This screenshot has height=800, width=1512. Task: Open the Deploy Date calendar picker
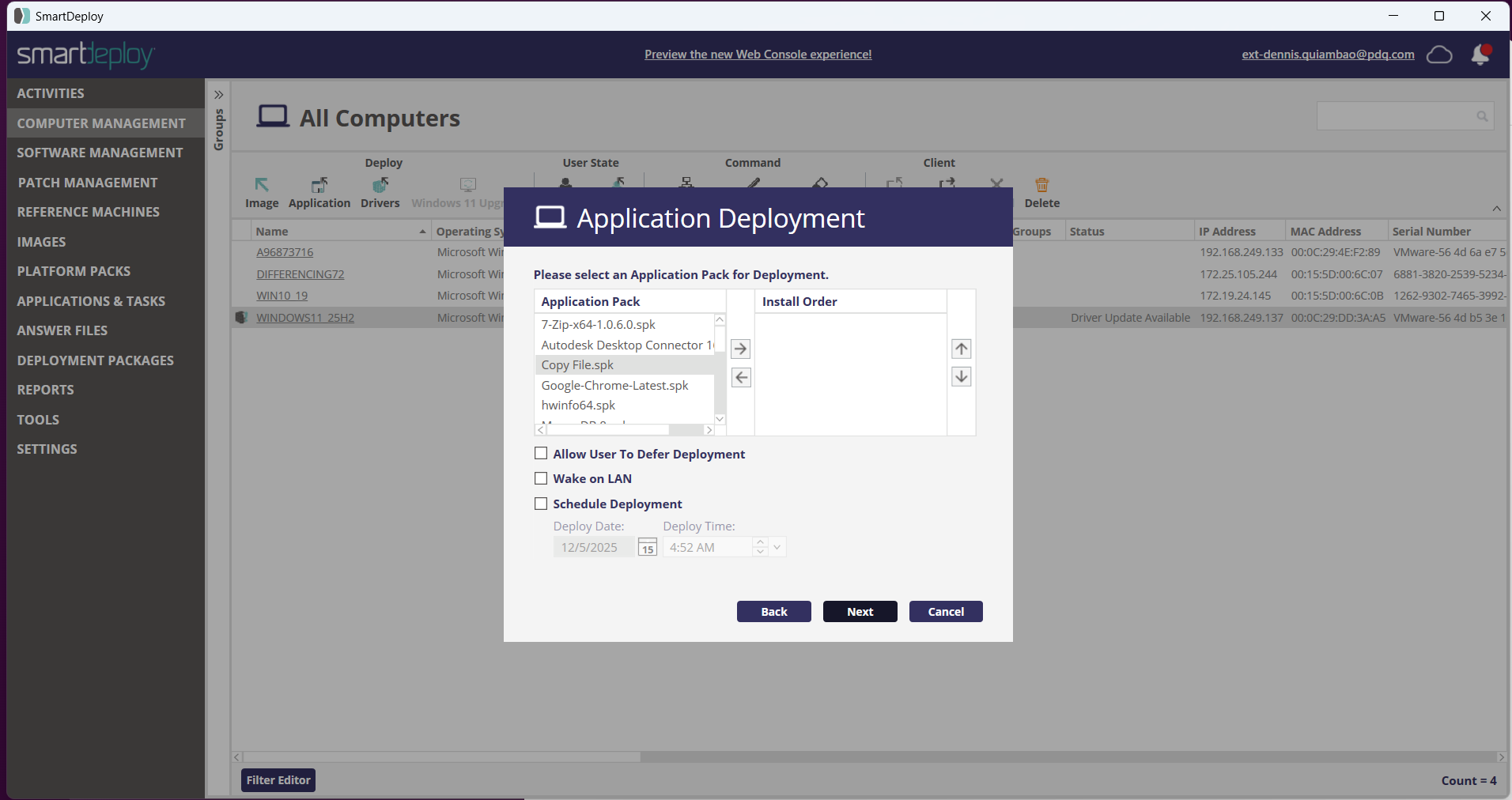point(647,547)
